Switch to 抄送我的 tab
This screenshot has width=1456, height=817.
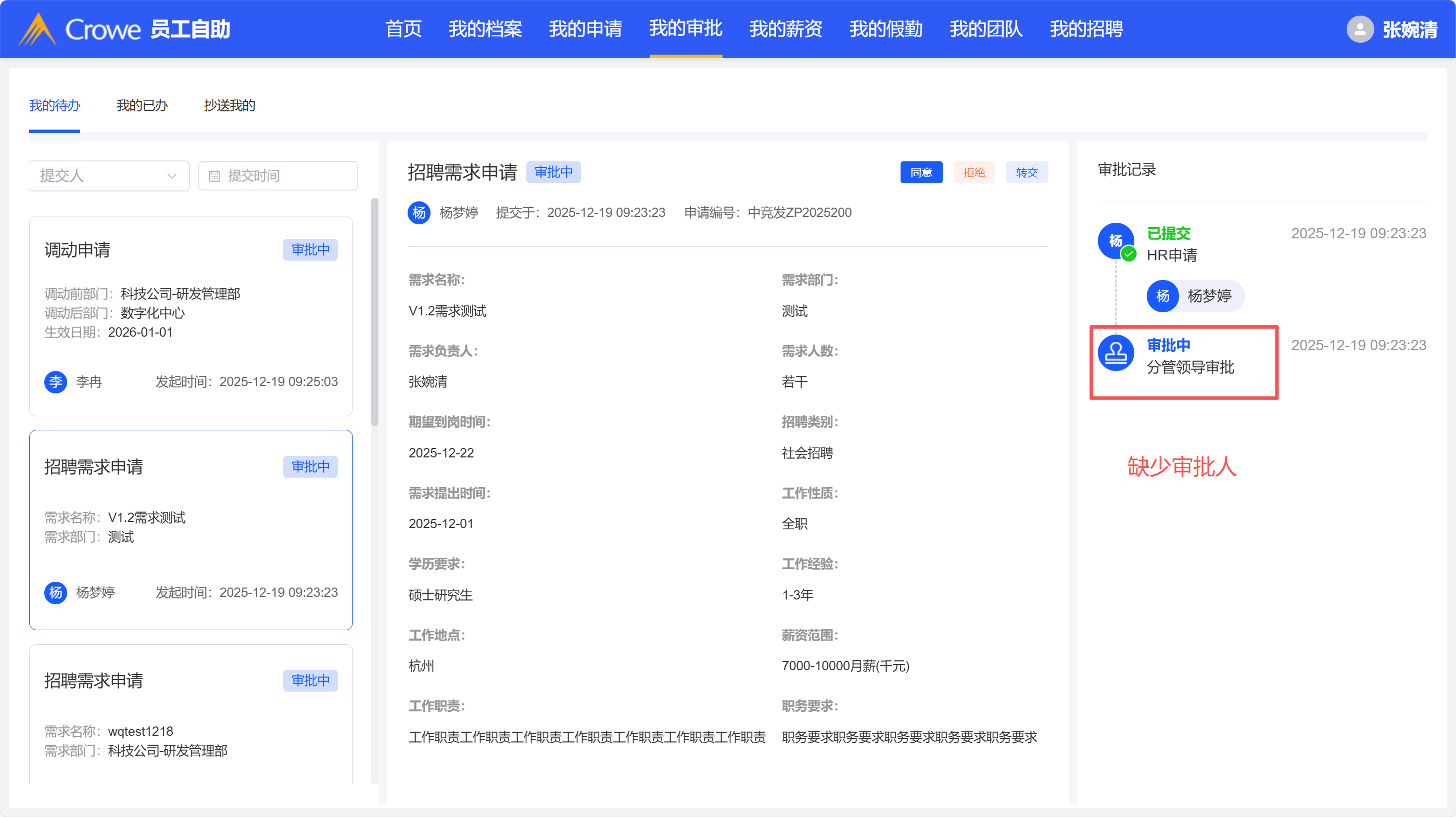click(230, 106)
